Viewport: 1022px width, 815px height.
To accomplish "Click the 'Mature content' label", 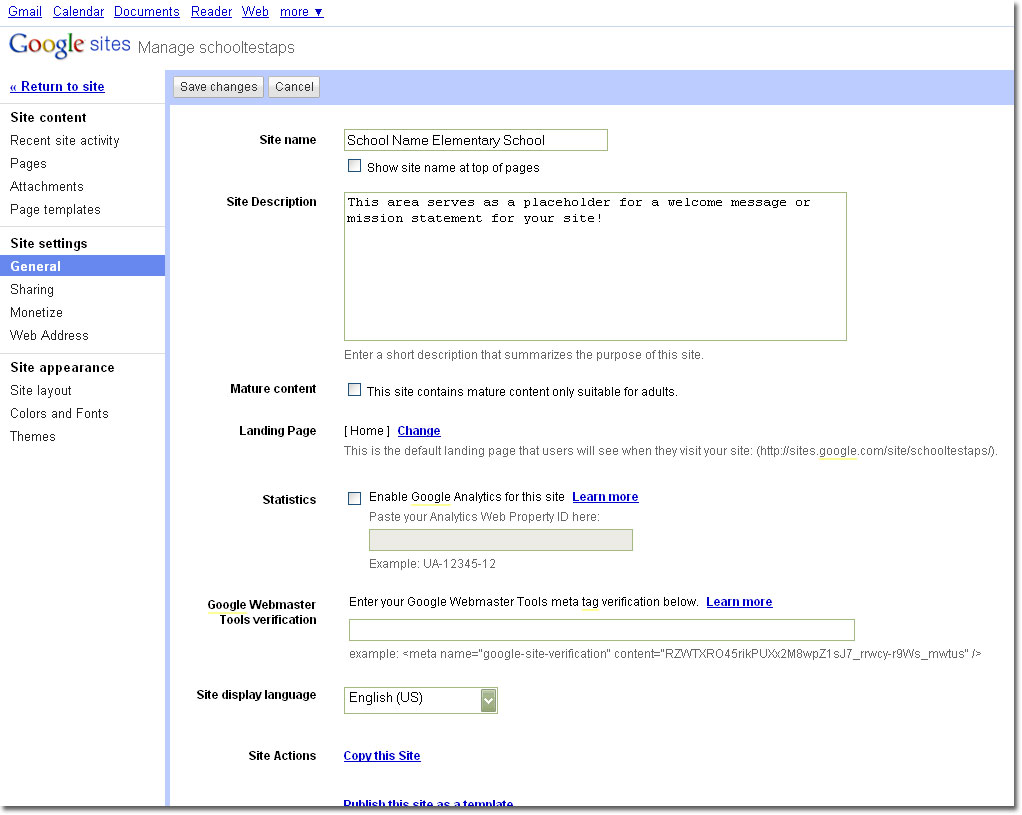I will (273, 389).
